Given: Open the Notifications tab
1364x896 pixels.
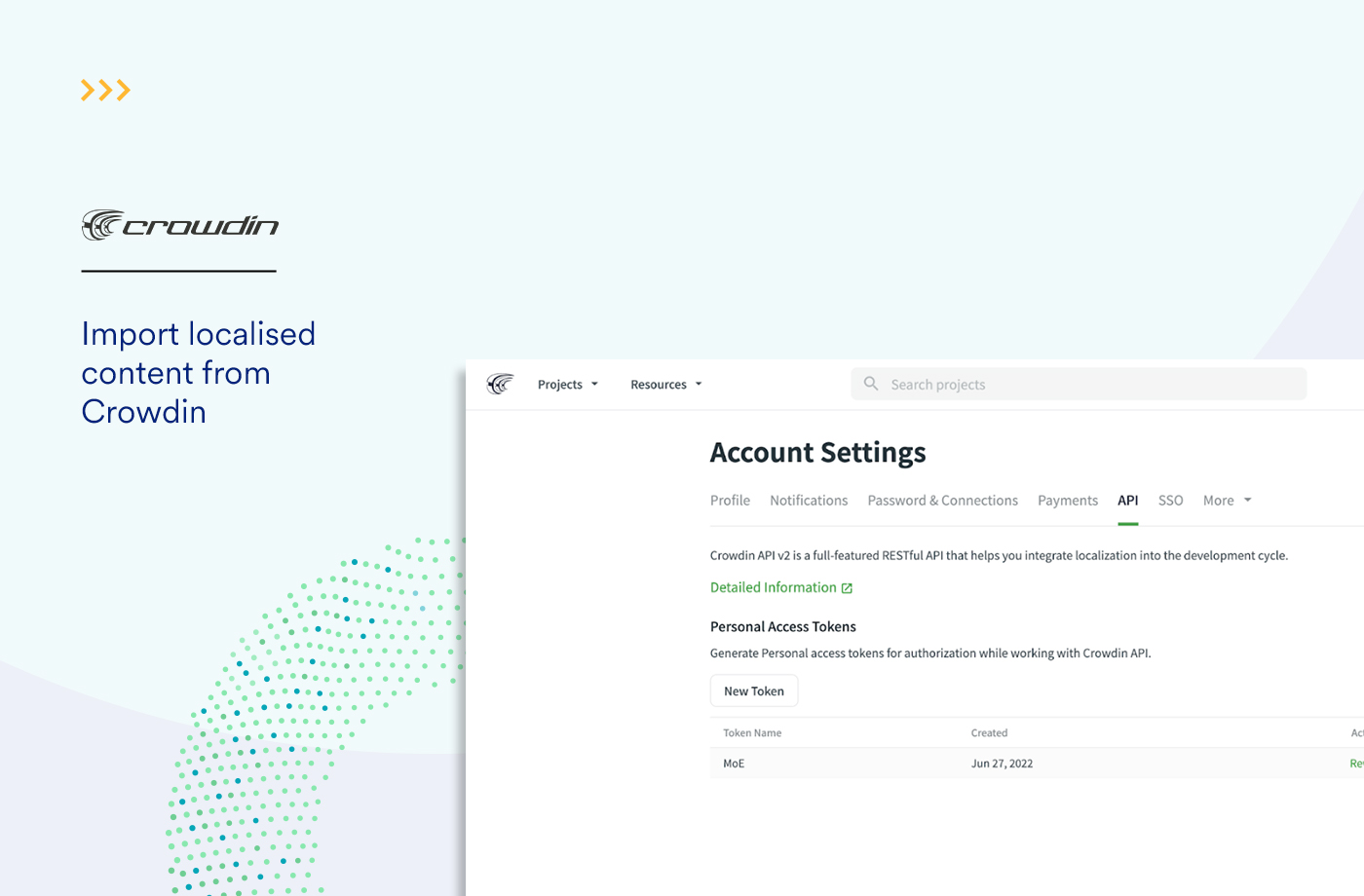Looking at the screenshot, I should point(809,500).
